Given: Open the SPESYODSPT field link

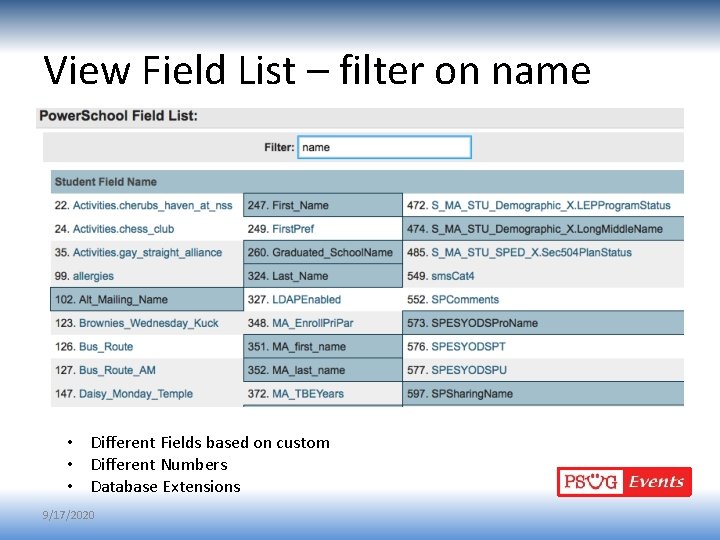Looking at the screenshot, I should pos(468,347).
